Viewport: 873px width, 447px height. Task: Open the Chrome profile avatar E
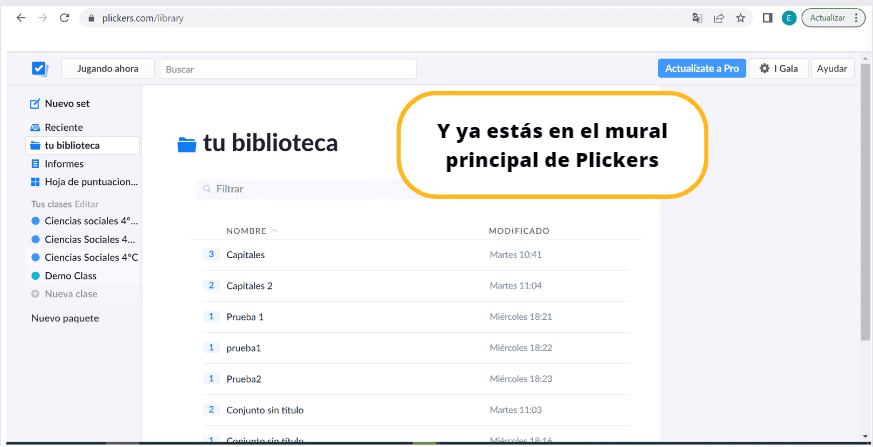788,18
